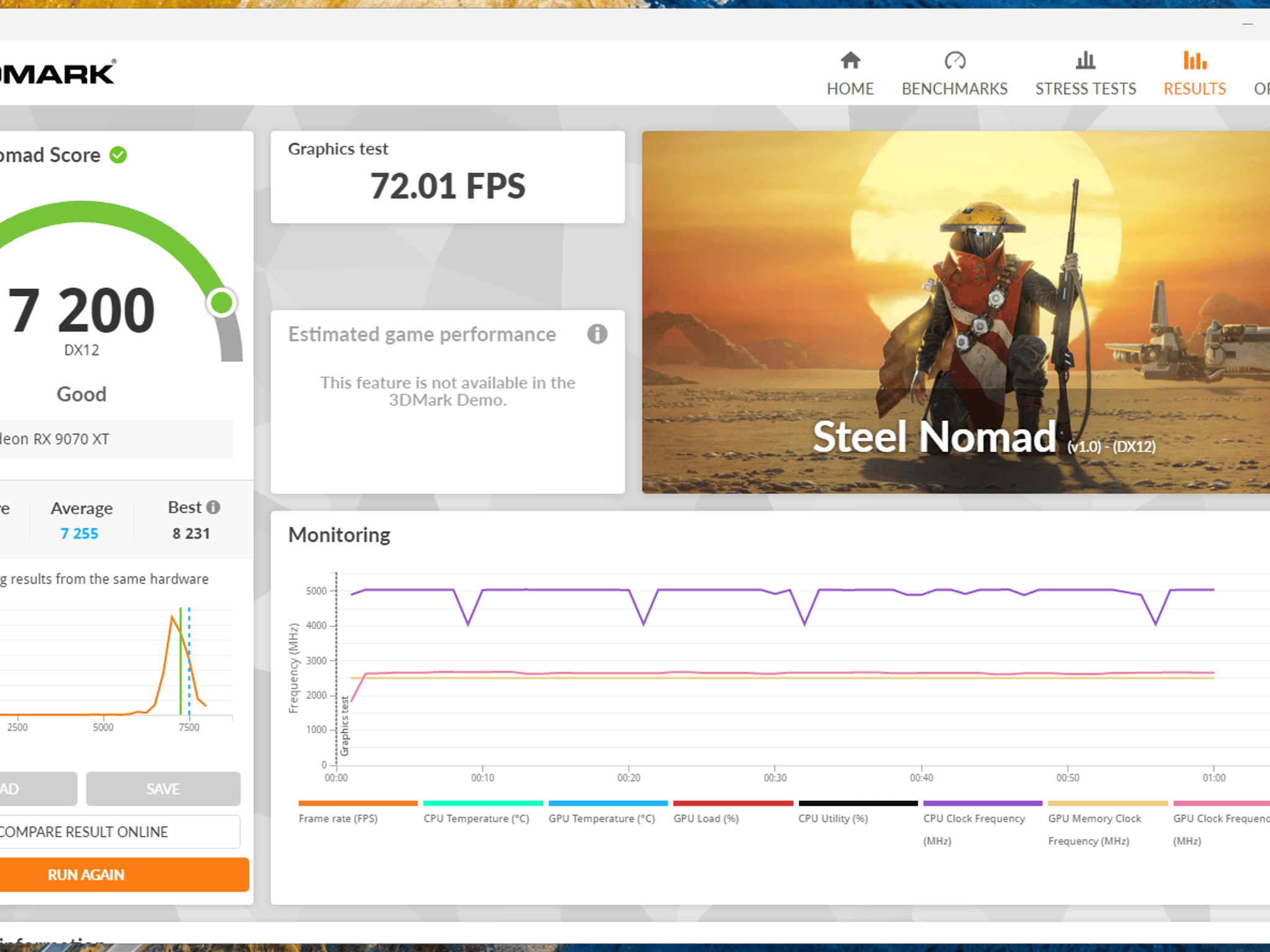Toggle CPU Temperature legend series

[483, 813]
